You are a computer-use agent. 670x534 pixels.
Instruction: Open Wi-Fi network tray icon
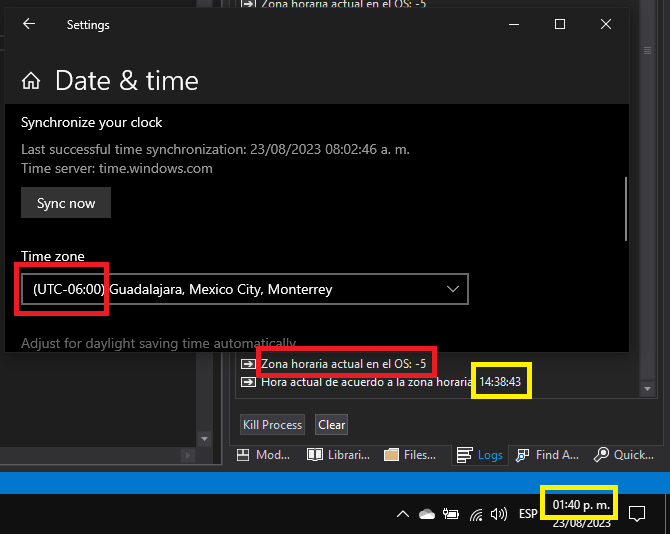coord(476,515)
